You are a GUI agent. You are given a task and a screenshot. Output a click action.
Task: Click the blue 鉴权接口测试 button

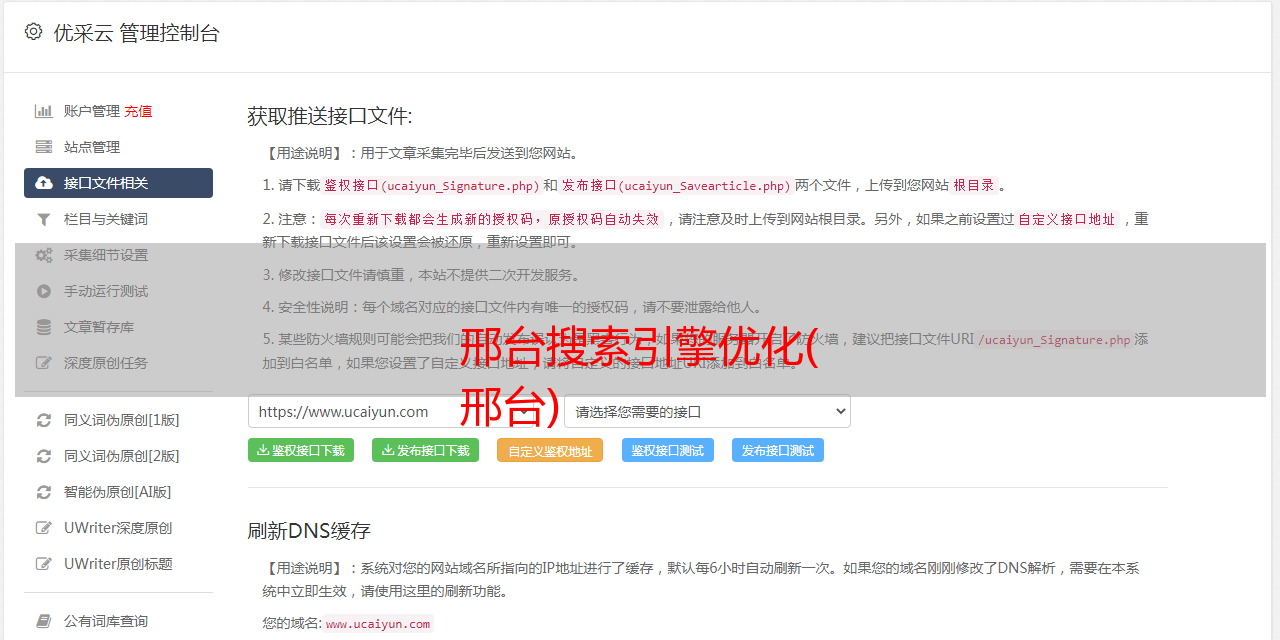point(668,450)
